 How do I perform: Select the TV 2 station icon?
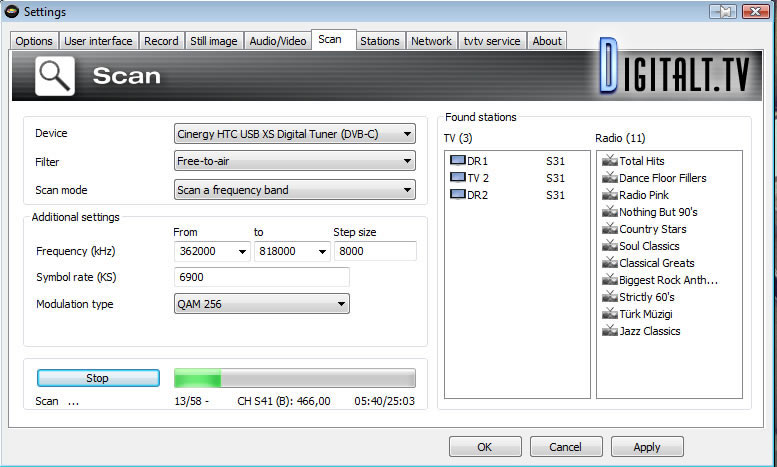pos(457,178)
